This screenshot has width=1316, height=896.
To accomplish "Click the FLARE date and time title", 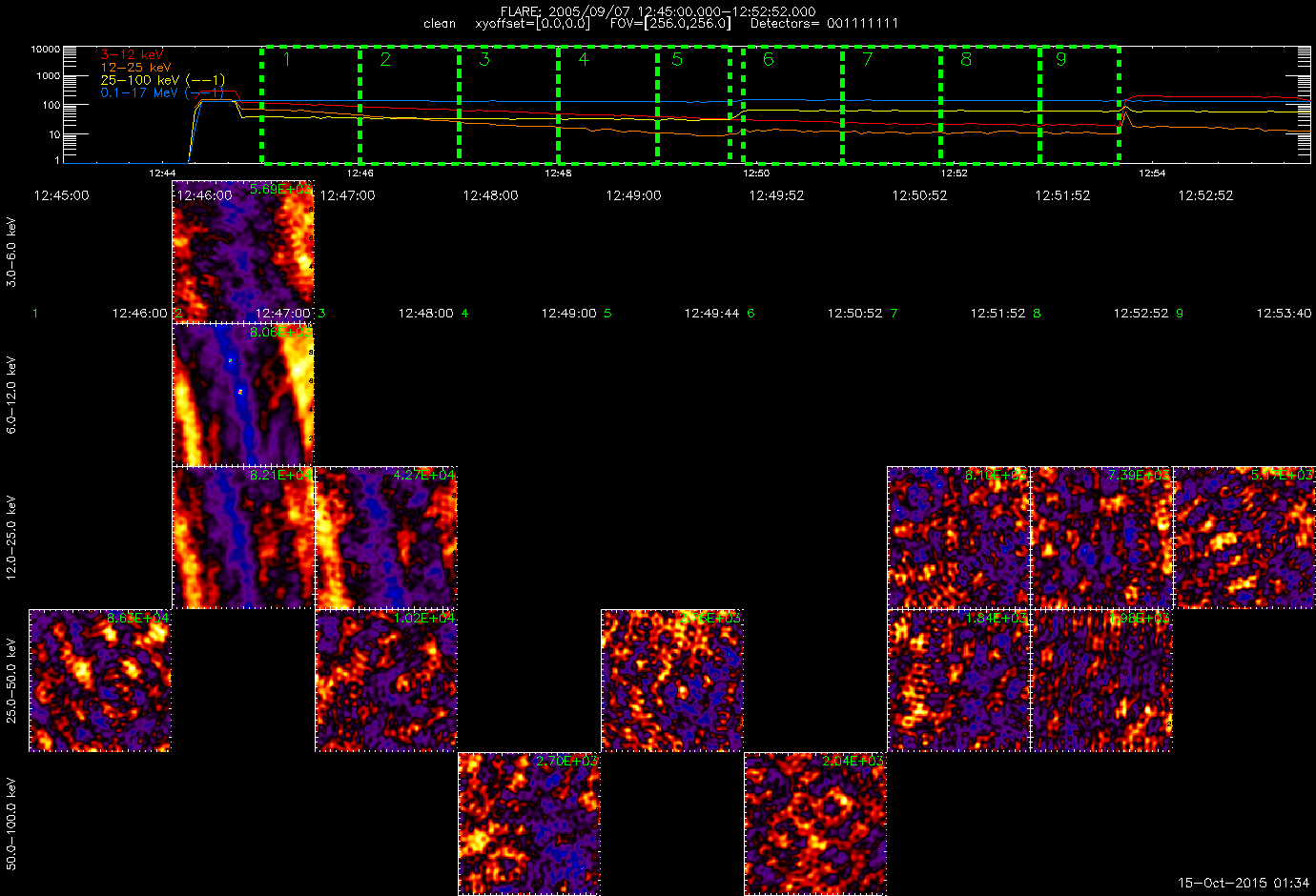I will pyautogui.click(x=658, y=11).
